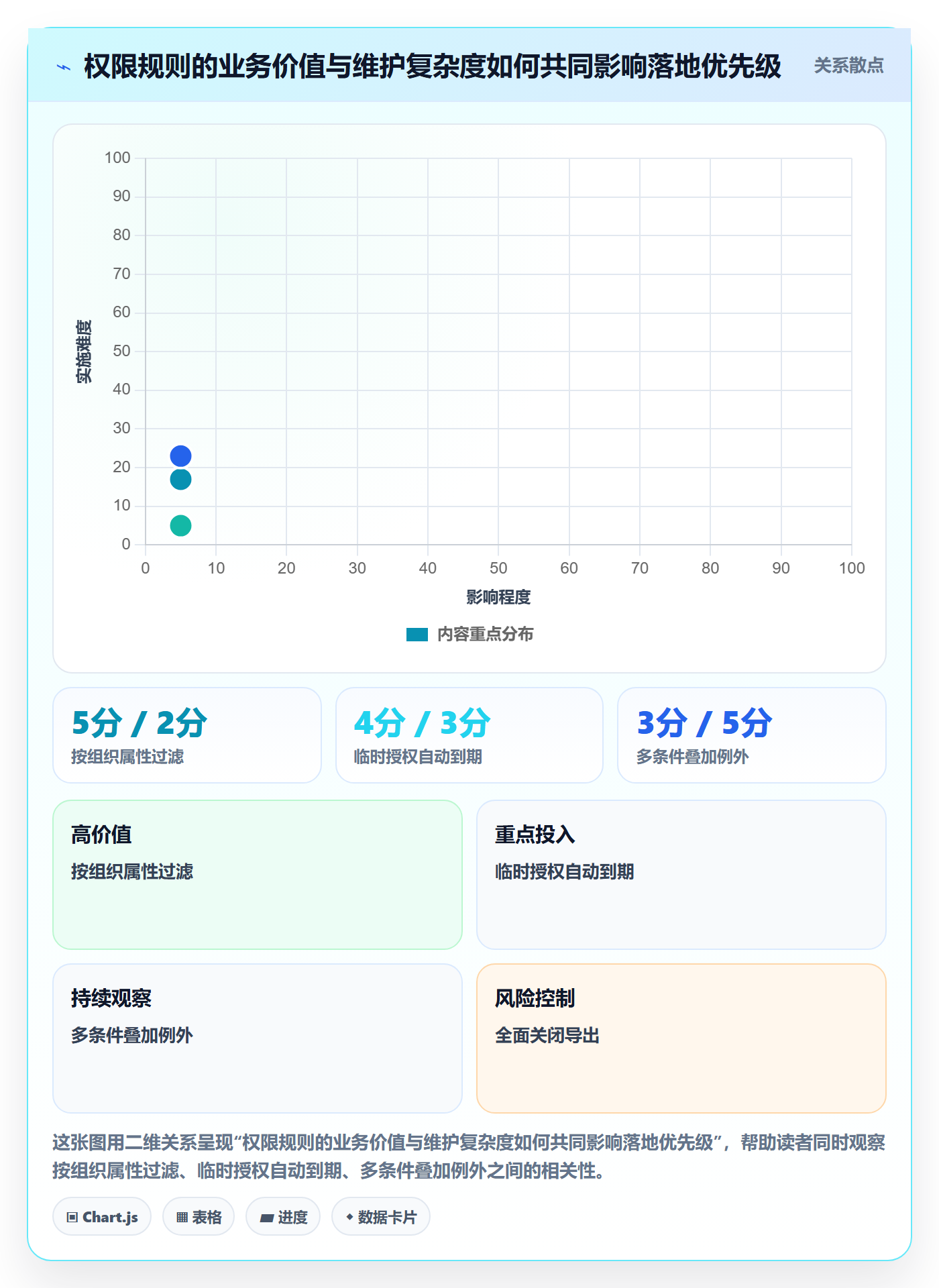Click 多条件叠加例外 under 3分 / 5分
The height and width of the screenshot is (1288, 939).
692,757
